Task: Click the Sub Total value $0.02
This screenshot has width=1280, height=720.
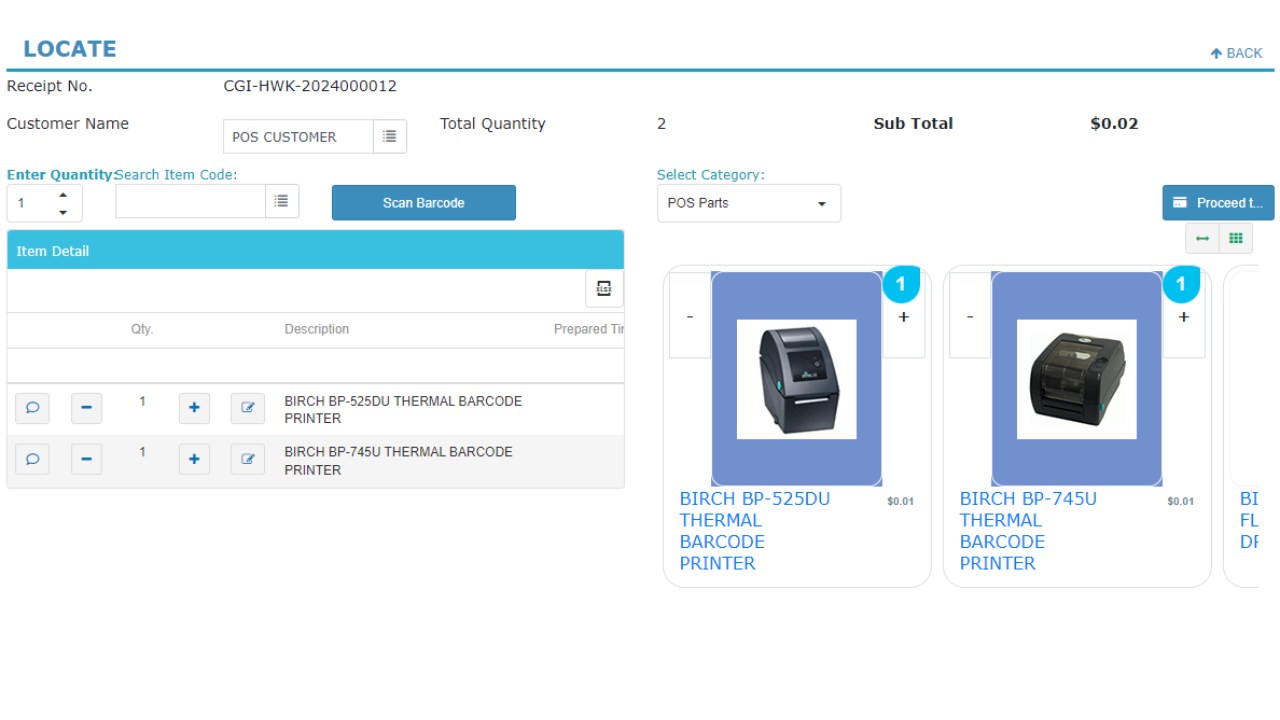Action: 1114,124
